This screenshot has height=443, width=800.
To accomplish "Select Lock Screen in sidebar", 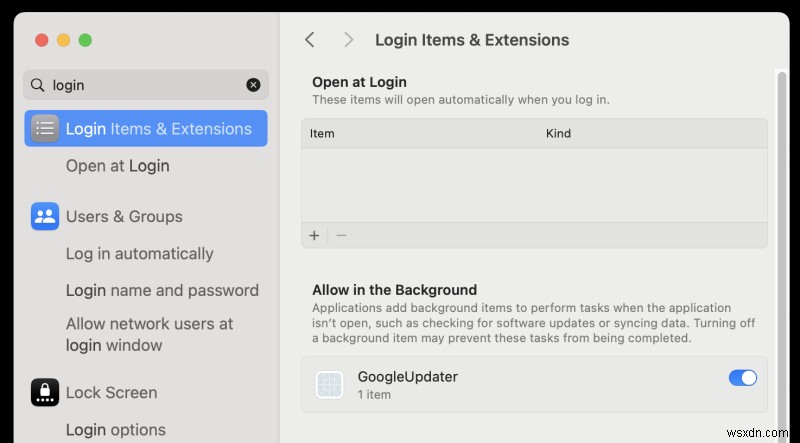I will pyautogui.click(x=111, y=392).
